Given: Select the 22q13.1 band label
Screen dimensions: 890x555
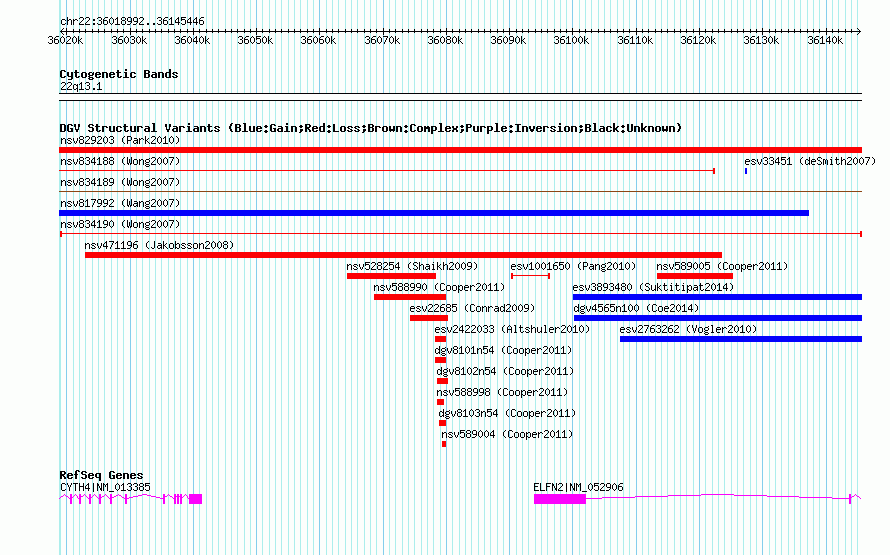Looking at the screenshot, I should [x=81, y=86].
